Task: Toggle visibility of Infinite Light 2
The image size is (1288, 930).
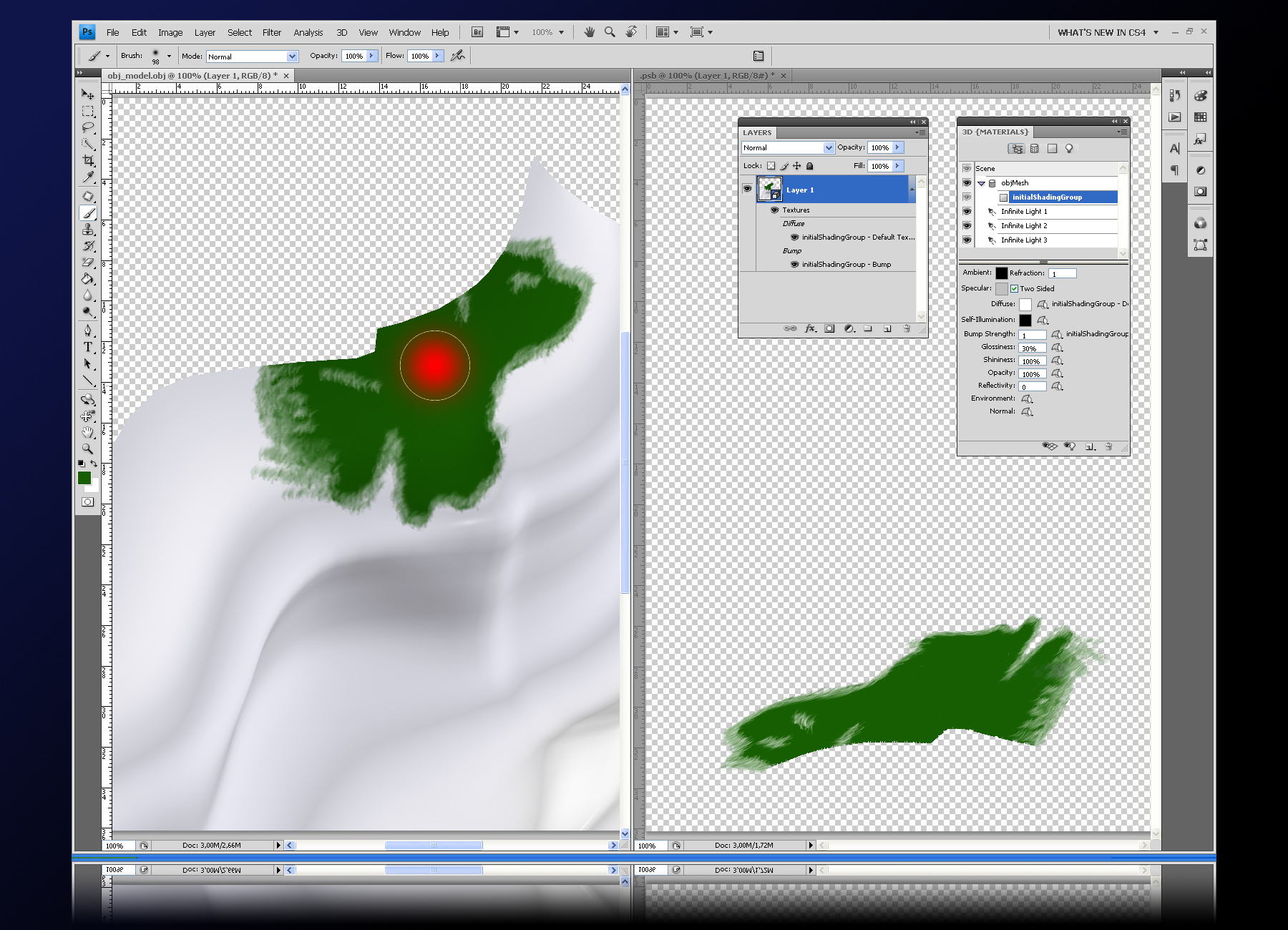Action: coord(967,226)
